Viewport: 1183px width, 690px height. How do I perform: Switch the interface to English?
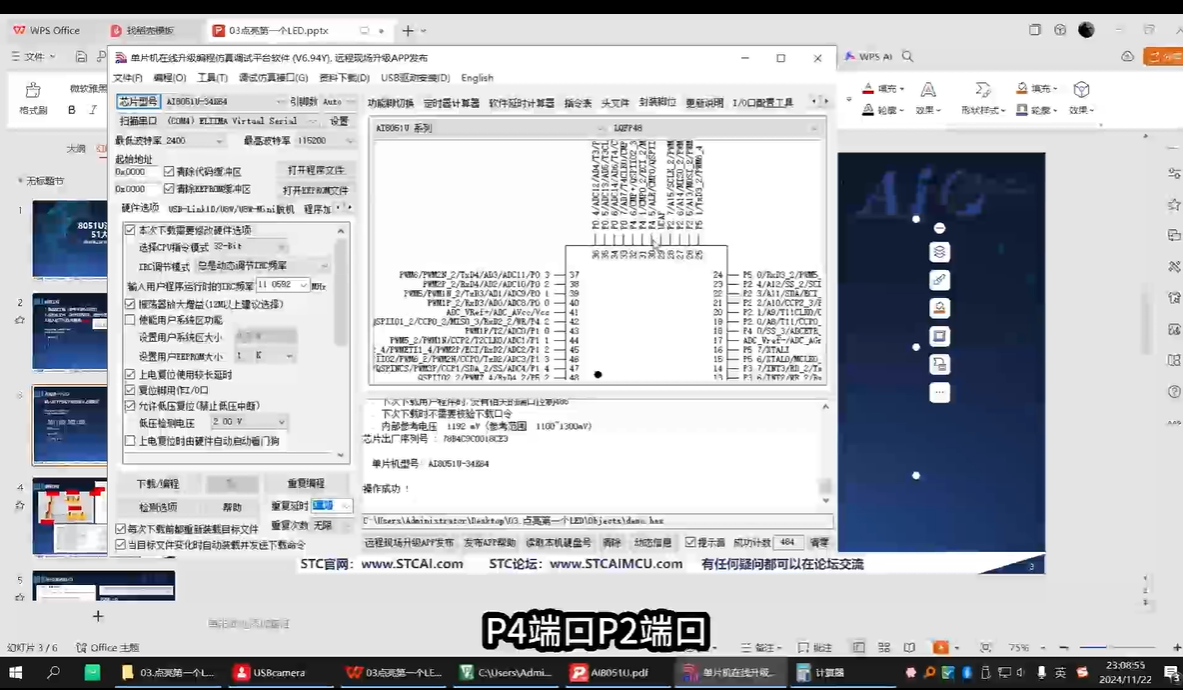point(477,78)
